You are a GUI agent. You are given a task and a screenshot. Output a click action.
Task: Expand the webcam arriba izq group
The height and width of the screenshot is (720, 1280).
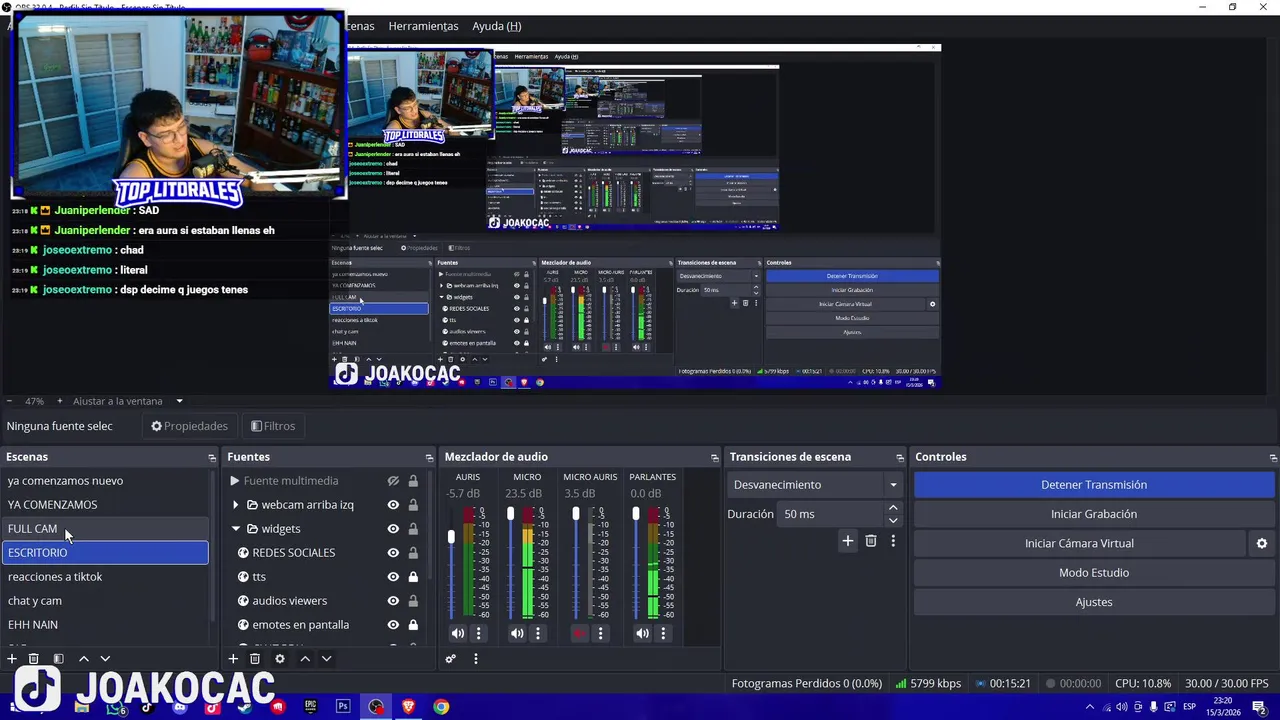tap(236, 505)
